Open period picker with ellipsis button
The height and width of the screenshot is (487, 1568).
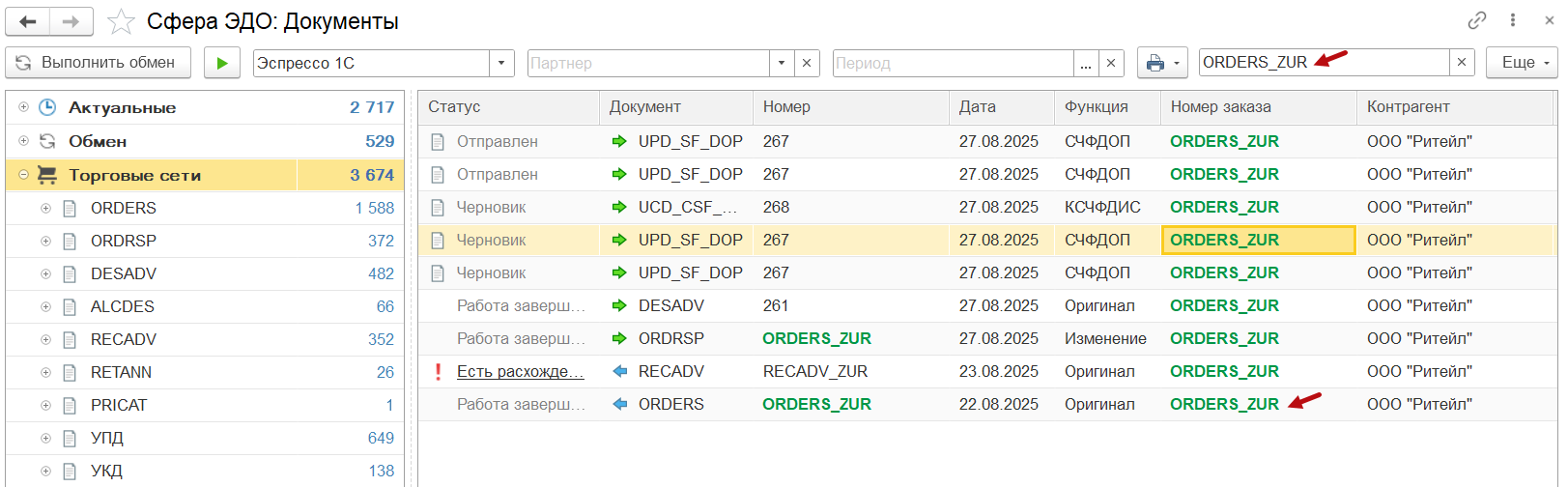[1086, 63]
